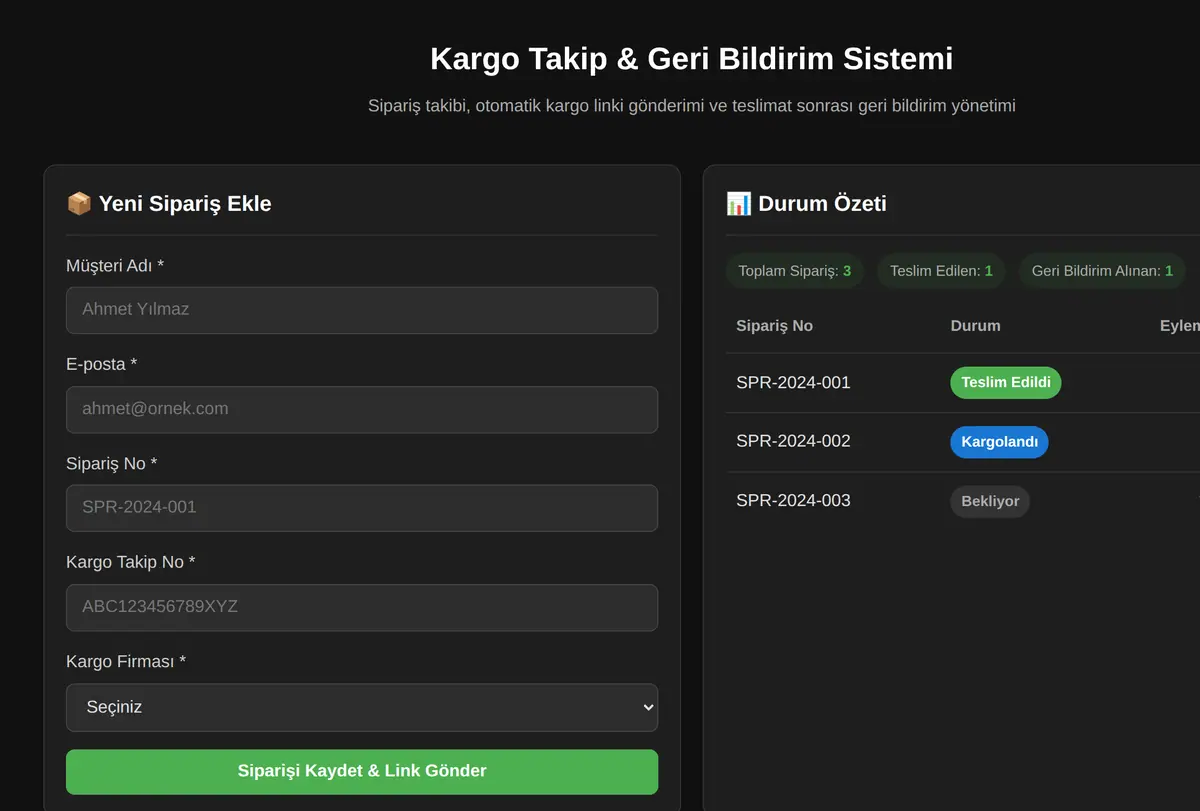Select order row SPR-2024-001
1200x811 pixels.
pos(963,383)
